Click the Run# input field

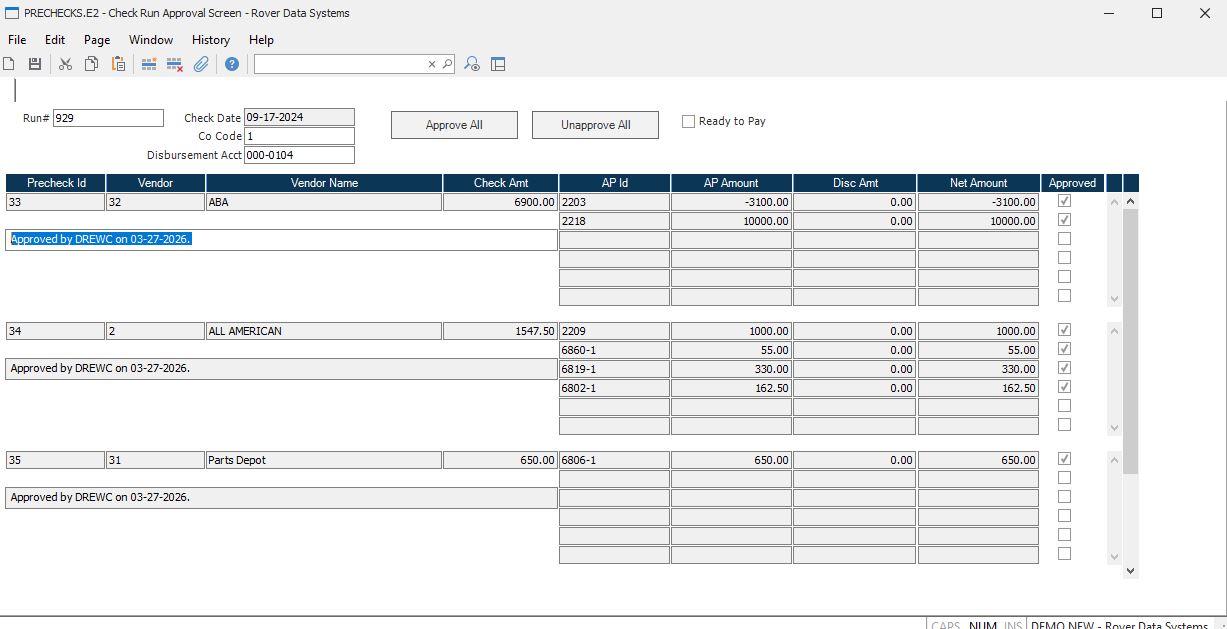[108, 118]
